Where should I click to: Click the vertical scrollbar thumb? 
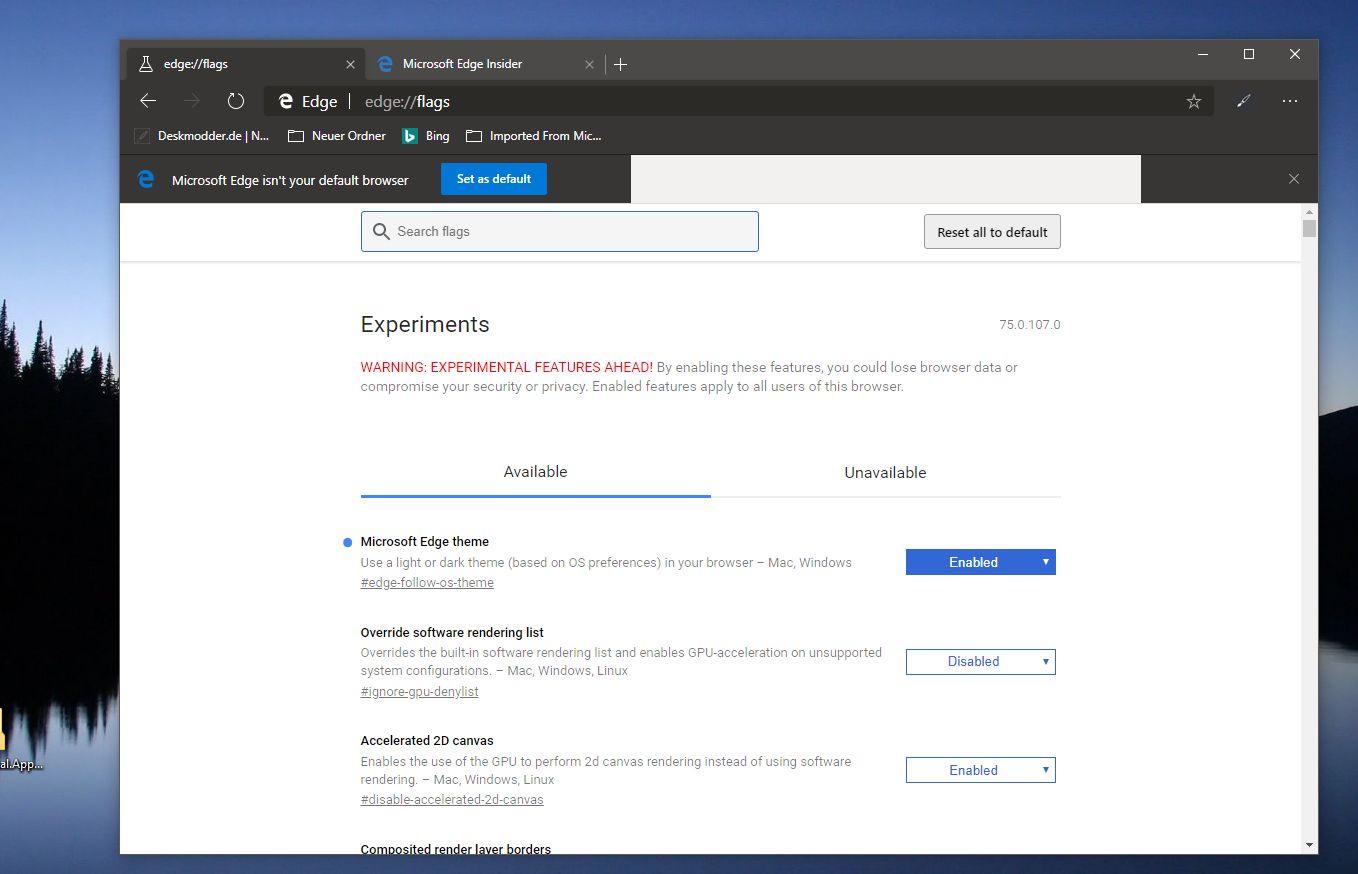[1309, 228]
